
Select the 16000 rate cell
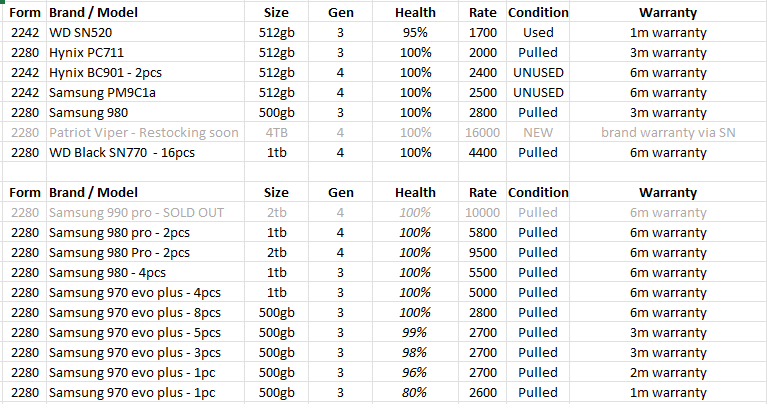coord(482,133)
